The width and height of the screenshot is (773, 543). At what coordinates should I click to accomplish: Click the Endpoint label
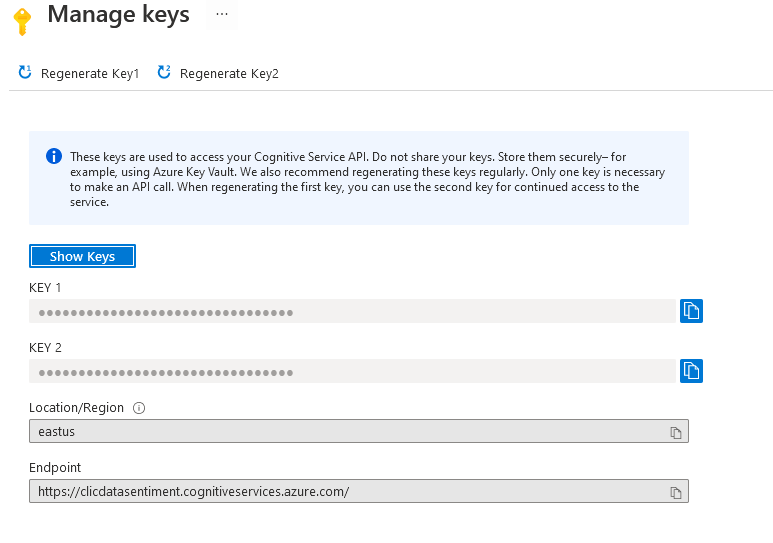coord(55,468)
